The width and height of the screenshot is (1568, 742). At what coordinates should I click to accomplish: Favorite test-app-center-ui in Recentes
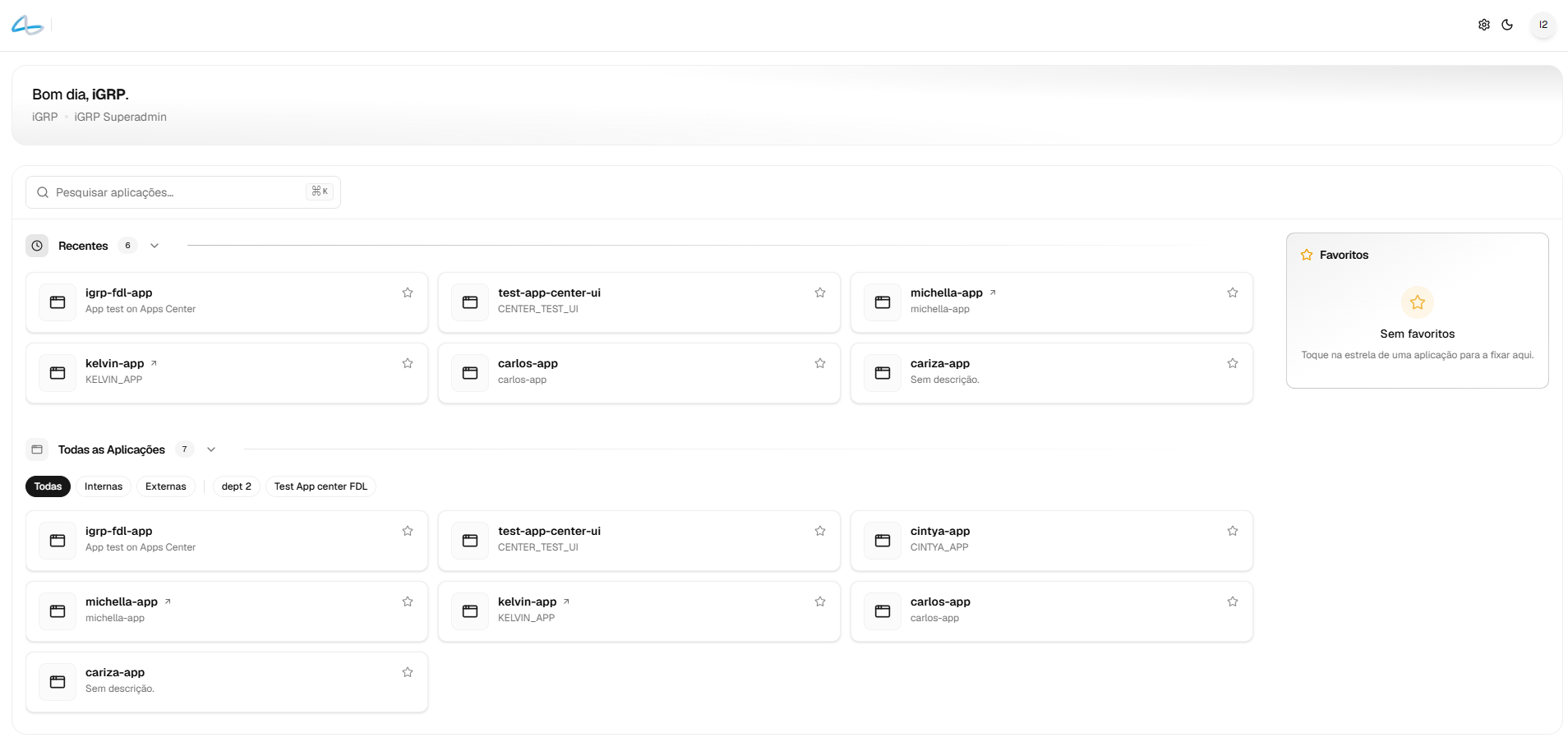pos(820,293)
